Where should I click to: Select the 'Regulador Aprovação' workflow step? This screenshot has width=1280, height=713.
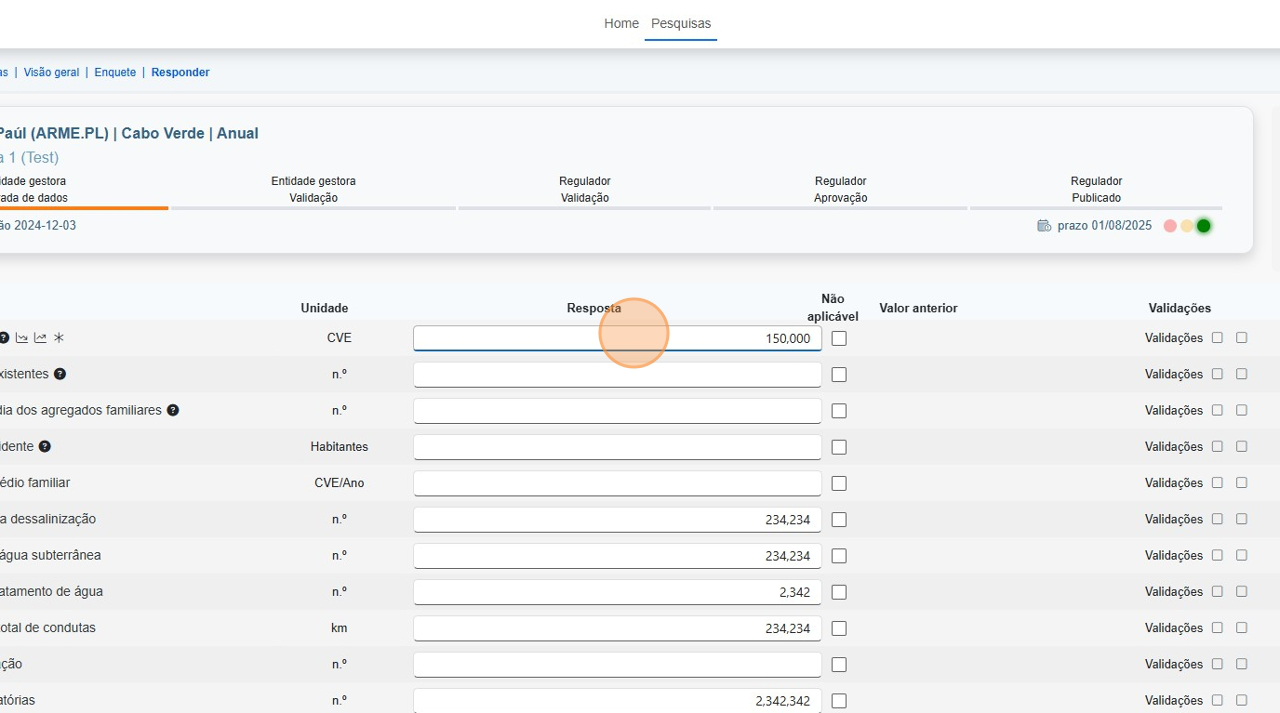(x=840, y=189)
